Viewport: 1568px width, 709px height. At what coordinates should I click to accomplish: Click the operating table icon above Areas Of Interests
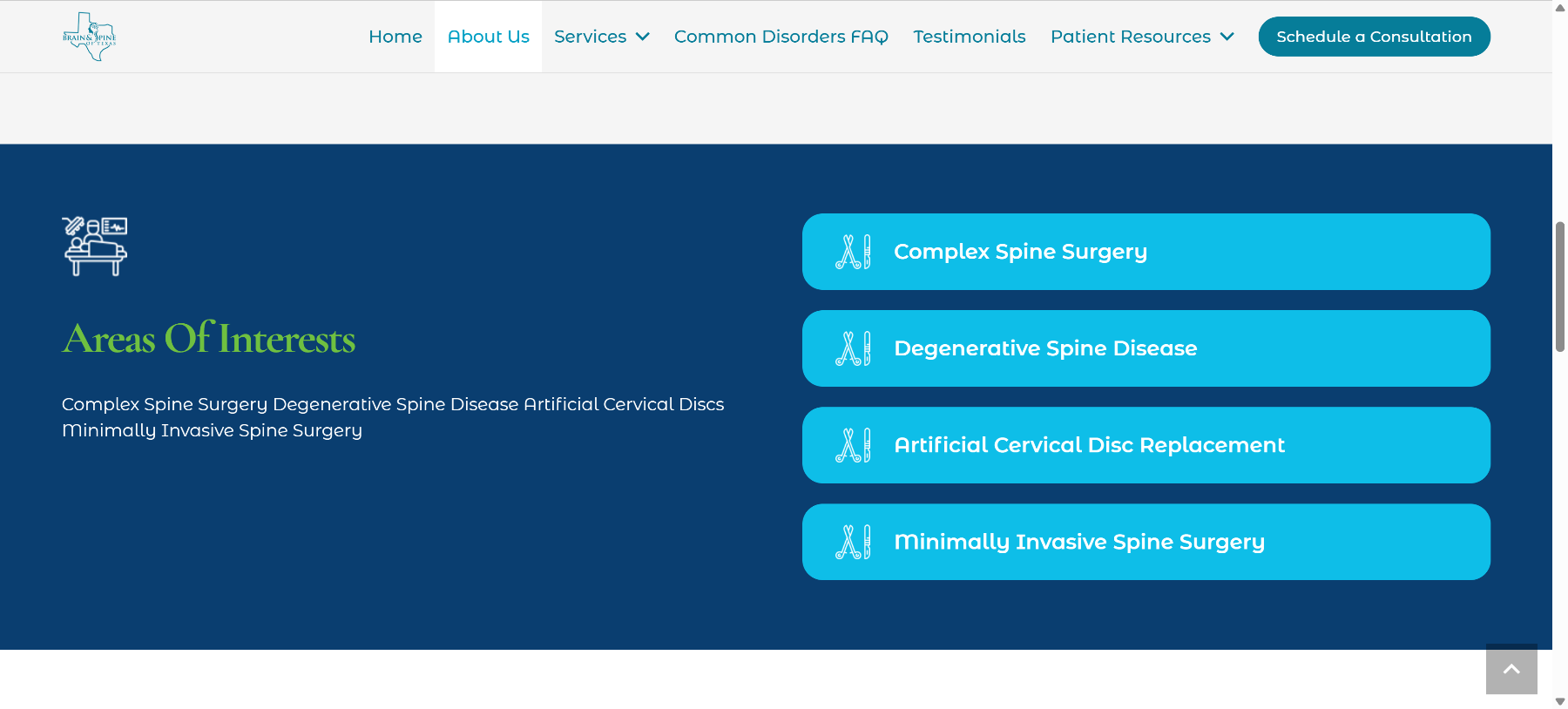95,246
